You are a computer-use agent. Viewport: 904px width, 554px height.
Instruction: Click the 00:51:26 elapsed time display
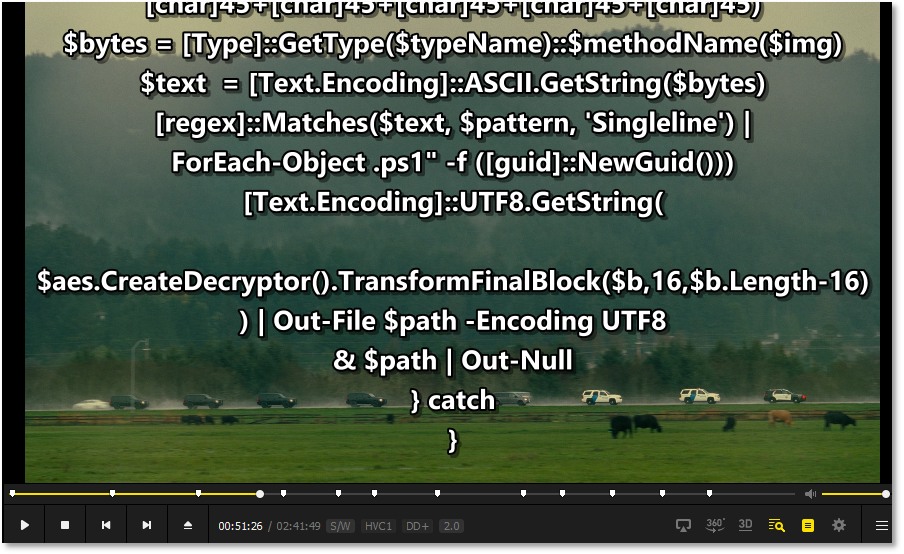(240, 526)
